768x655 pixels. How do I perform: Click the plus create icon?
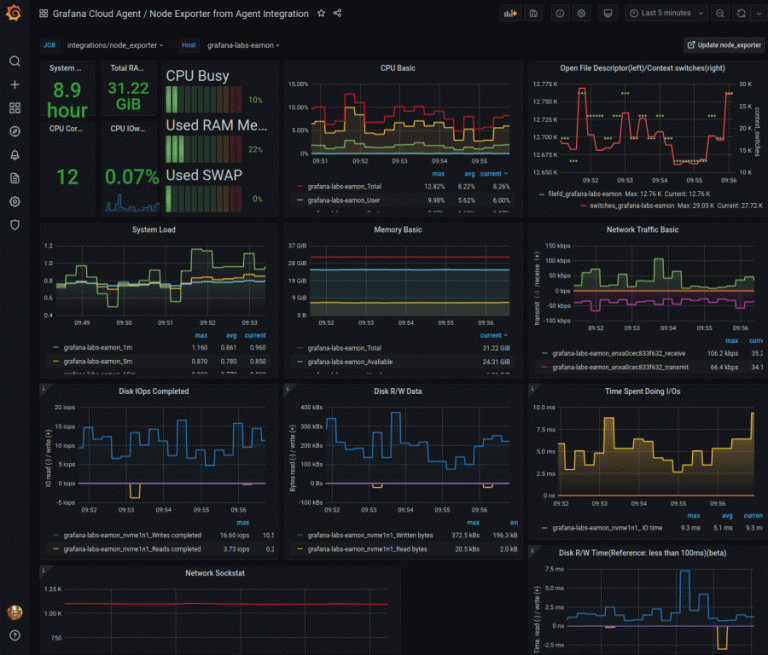click(x=15, y=85)
